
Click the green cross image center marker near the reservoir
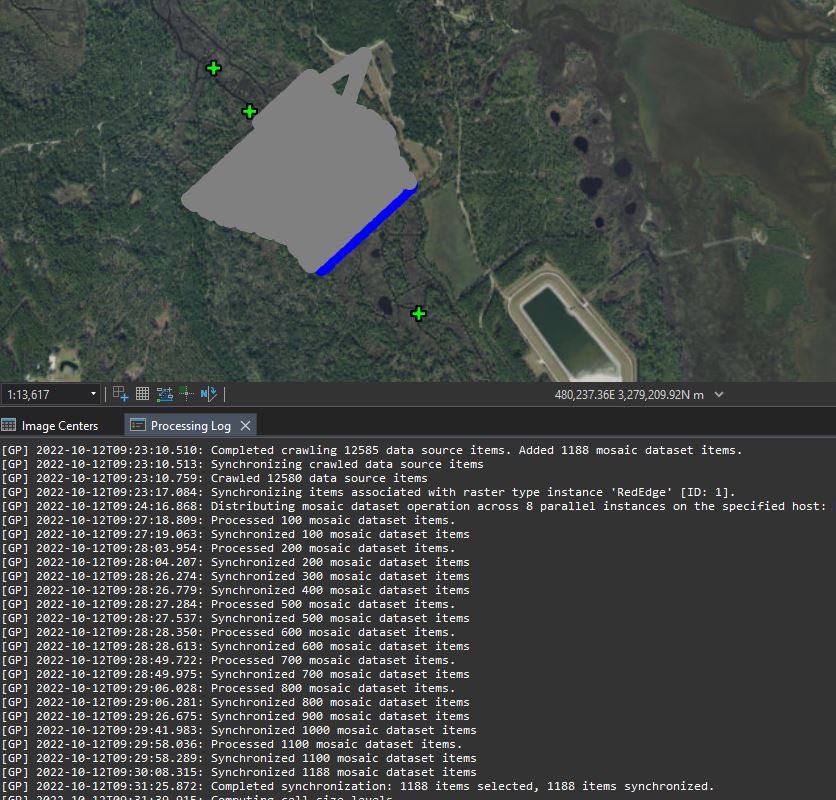[x=418, y=313]
